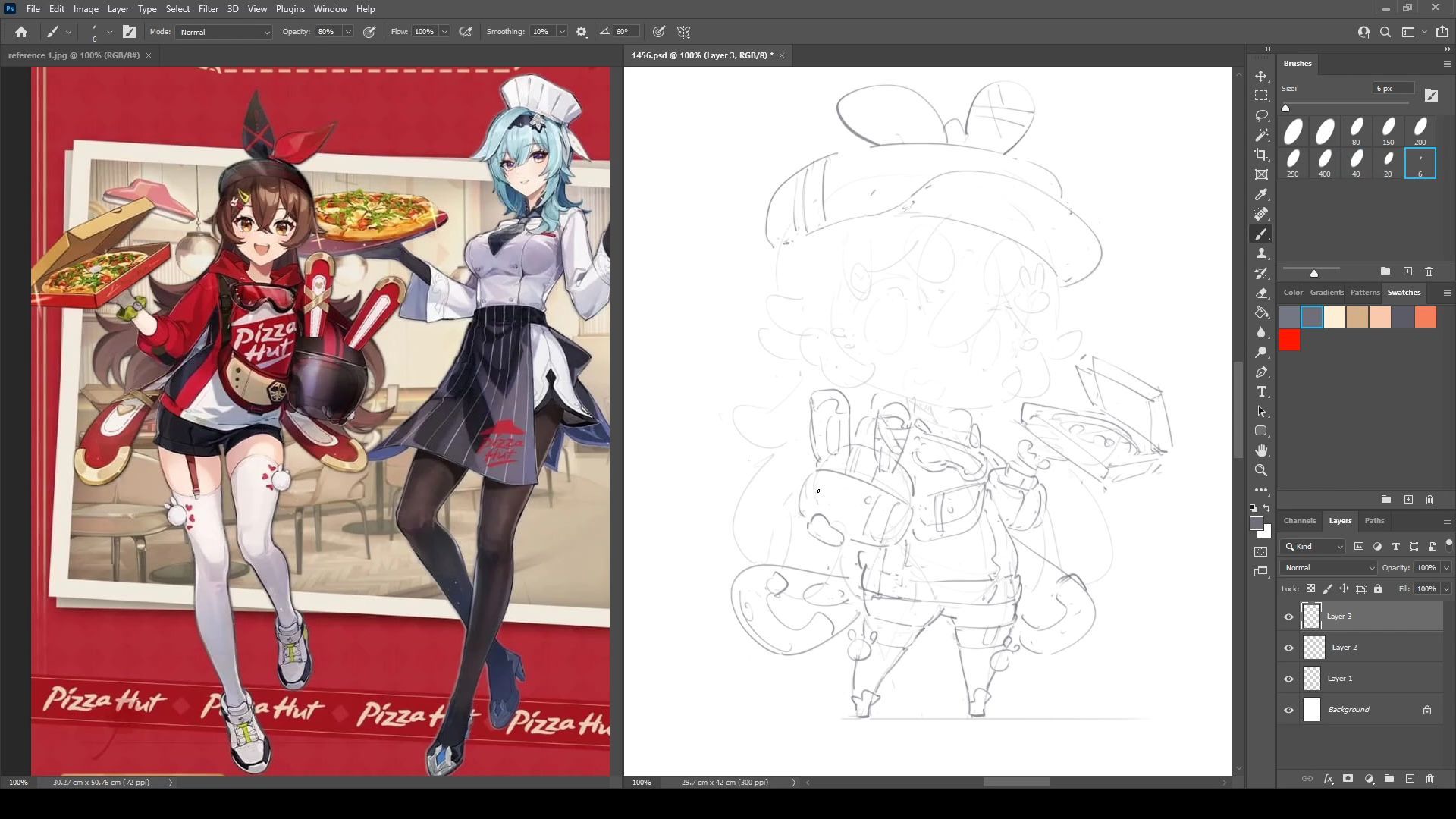Open the layer Fill dropdown arrow
Screen dimensions: 1456x819
click(x=1446, y=589)
